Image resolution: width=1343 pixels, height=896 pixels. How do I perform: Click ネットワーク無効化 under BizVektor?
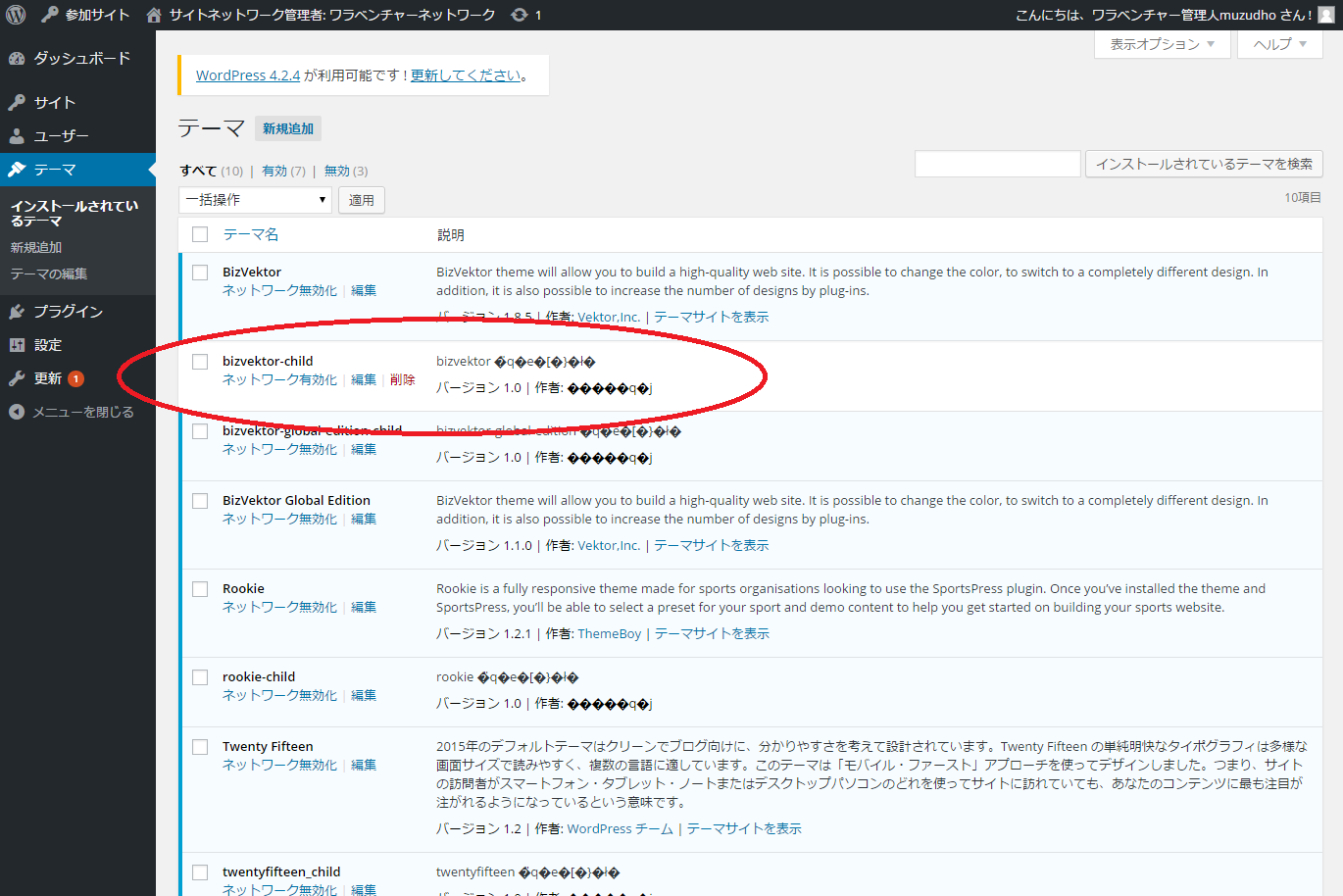(x=279, y=291)
